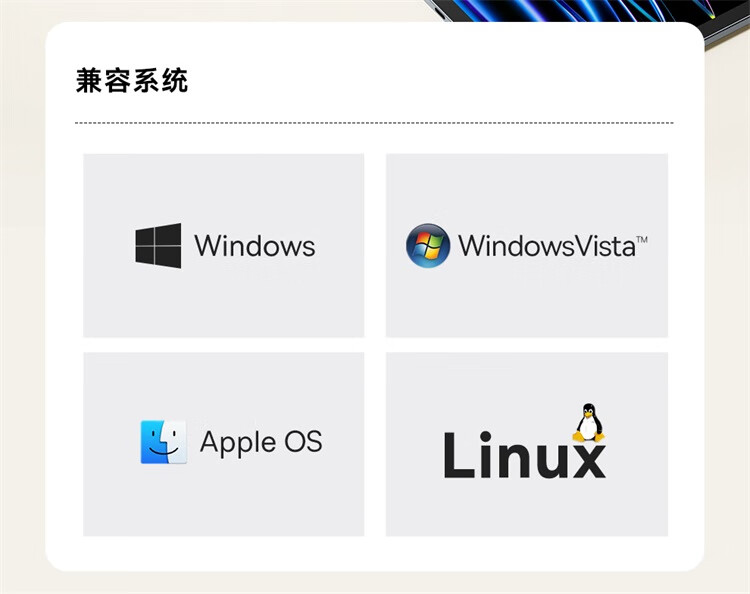Click the Tux penguin icon
The height and width of the screenshot is (594, 750).
(x=588, y=423)
